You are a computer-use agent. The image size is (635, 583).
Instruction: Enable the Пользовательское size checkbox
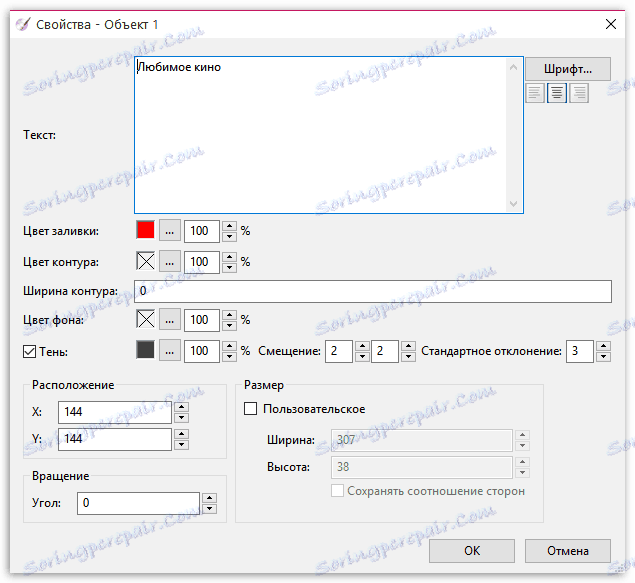pos(250,409)
